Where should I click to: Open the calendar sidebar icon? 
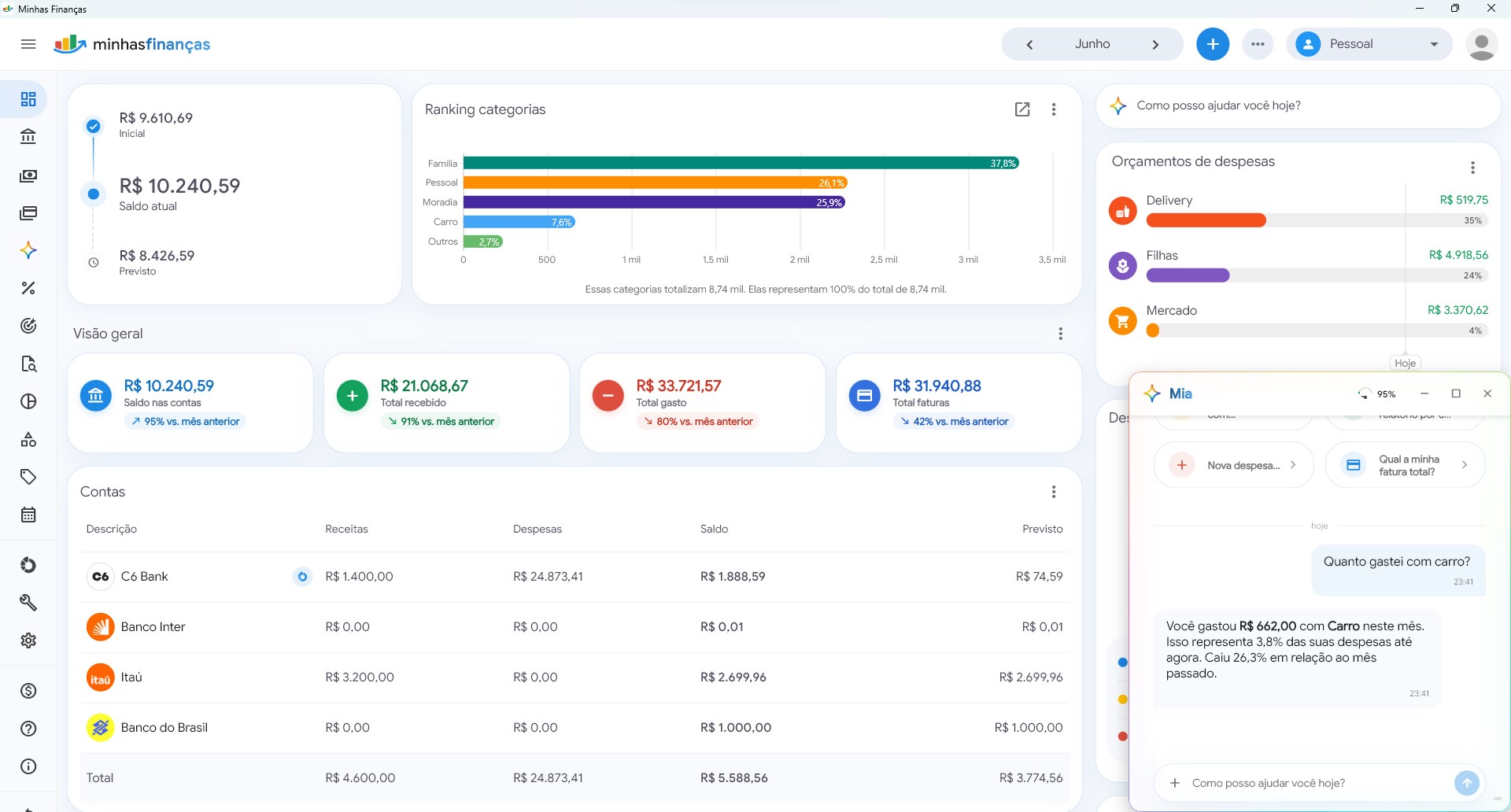pos(28,515)
